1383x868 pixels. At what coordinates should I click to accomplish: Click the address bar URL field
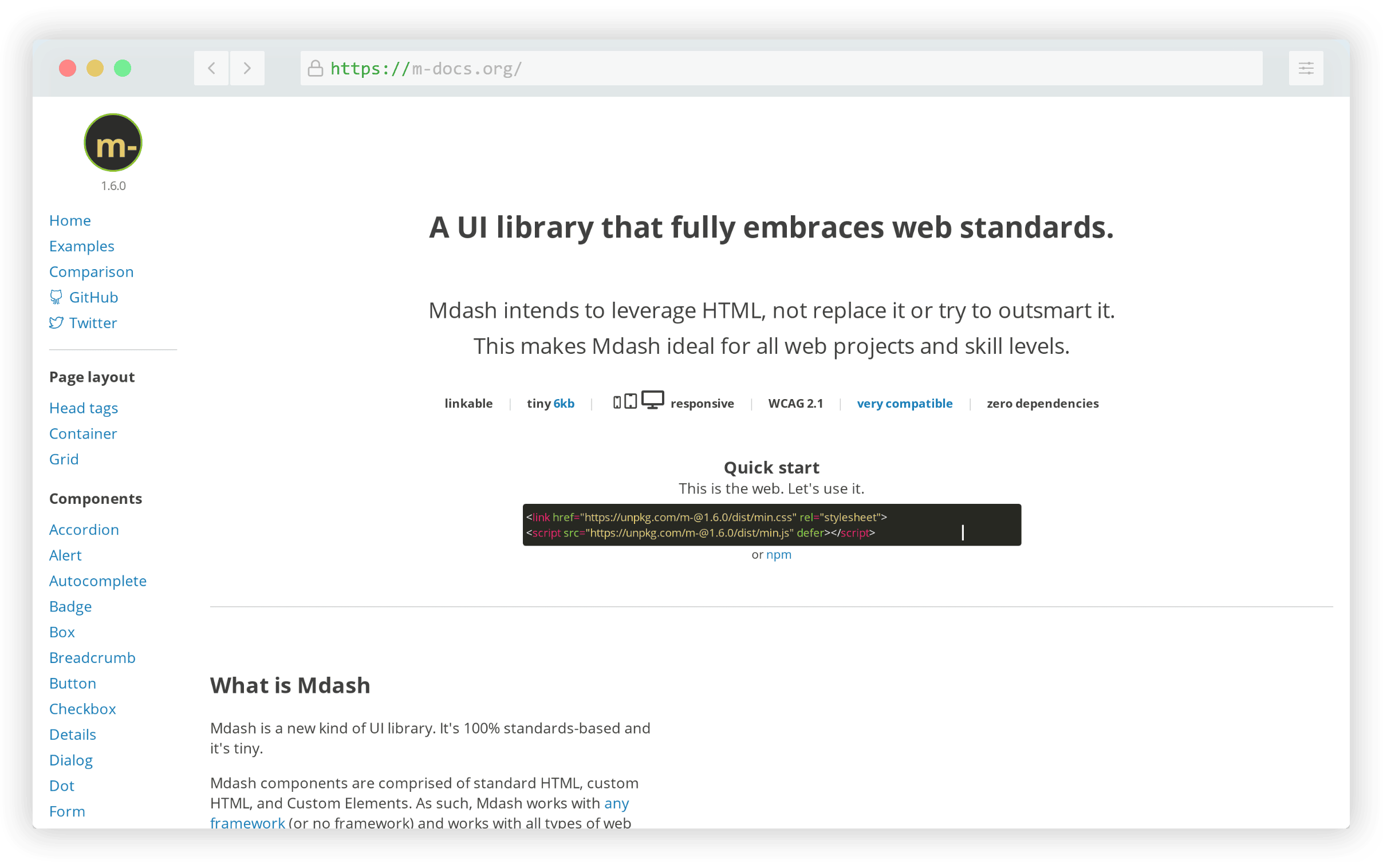(781, 68)
